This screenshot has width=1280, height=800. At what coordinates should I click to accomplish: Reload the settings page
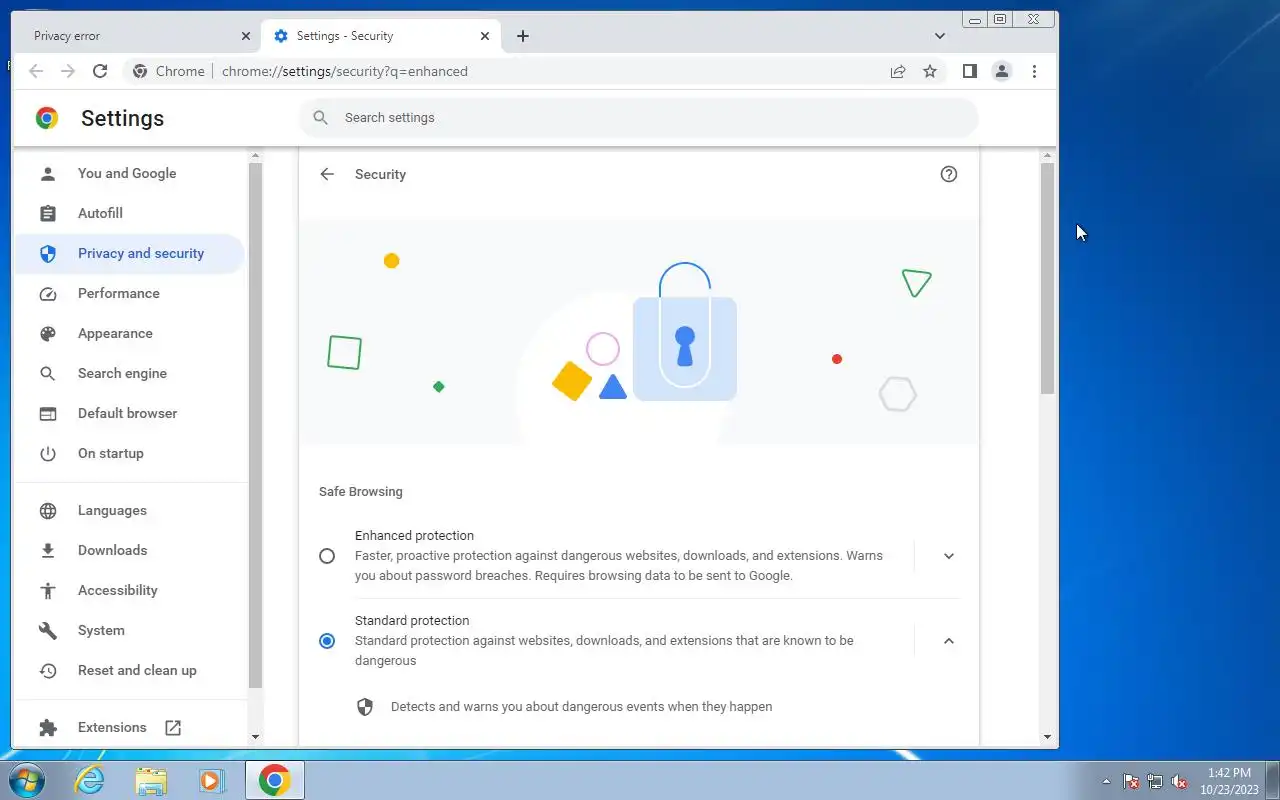click(x=100, y=71)
